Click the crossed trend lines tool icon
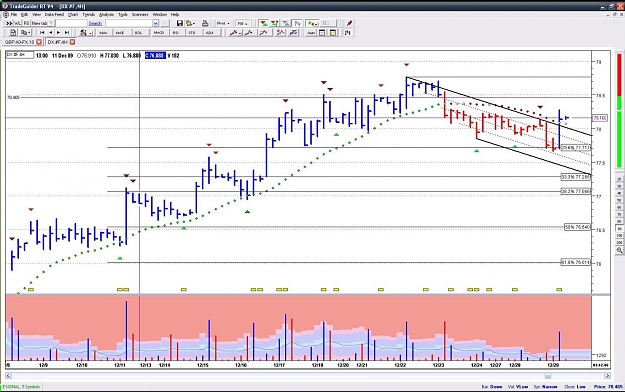The height and width of the screenshot is (392, 625). [x=281, y=33]
